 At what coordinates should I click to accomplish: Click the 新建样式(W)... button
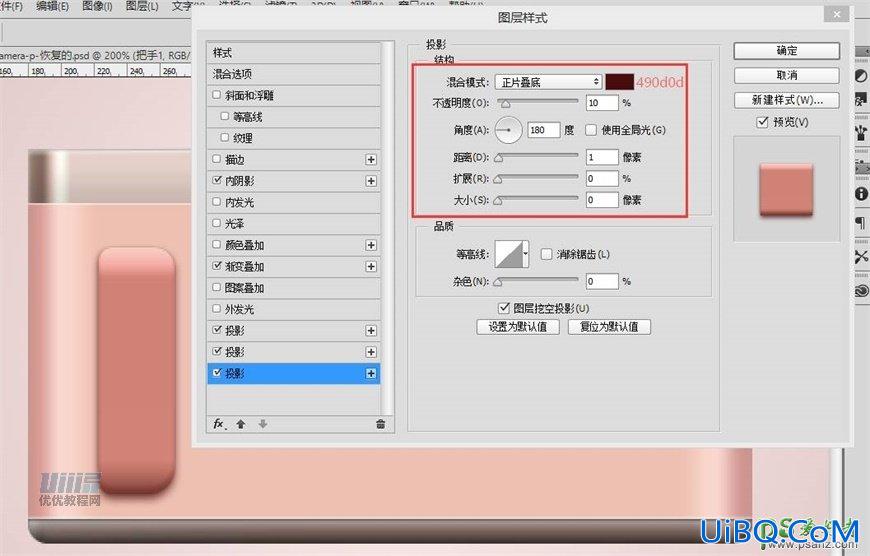(787, 100)
